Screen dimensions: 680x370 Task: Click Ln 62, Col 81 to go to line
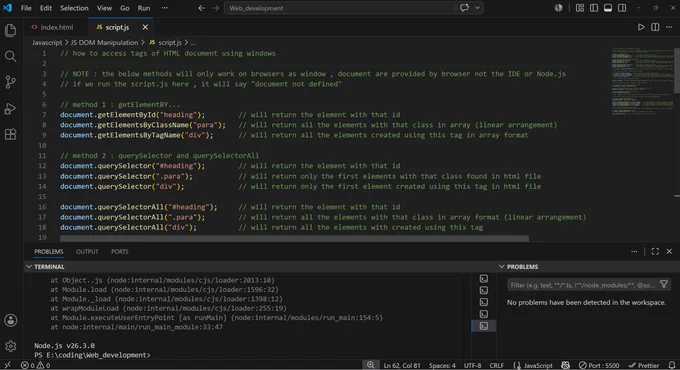(x=402, y=365)
